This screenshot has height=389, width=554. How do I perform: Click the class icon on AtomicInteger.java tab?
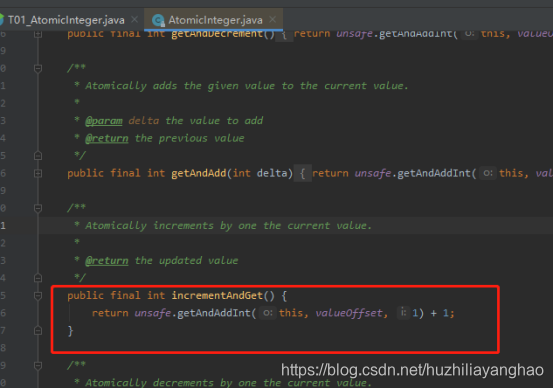click(158, 20)
